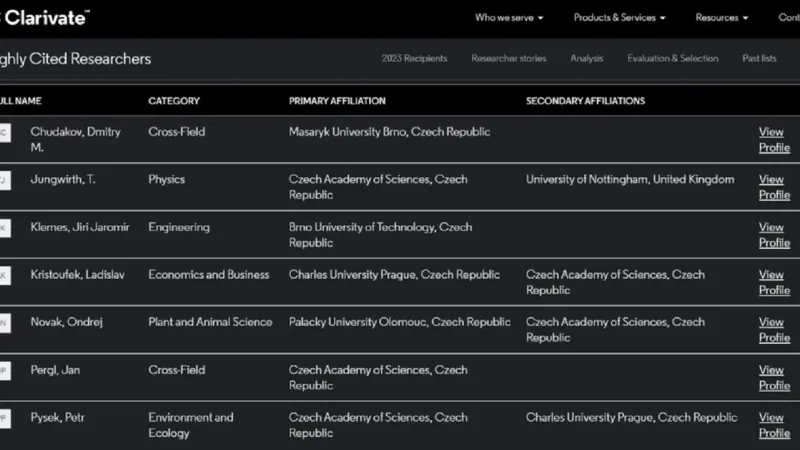Viewport: 800px width, 450px height.
Task: View Profile for Chudakov, Dmitry M.
Action: [773, 140]
